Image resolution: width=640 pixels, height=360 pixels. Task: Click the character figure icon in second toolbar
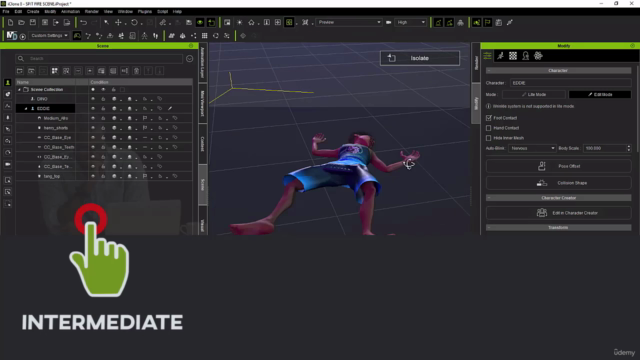144,36
